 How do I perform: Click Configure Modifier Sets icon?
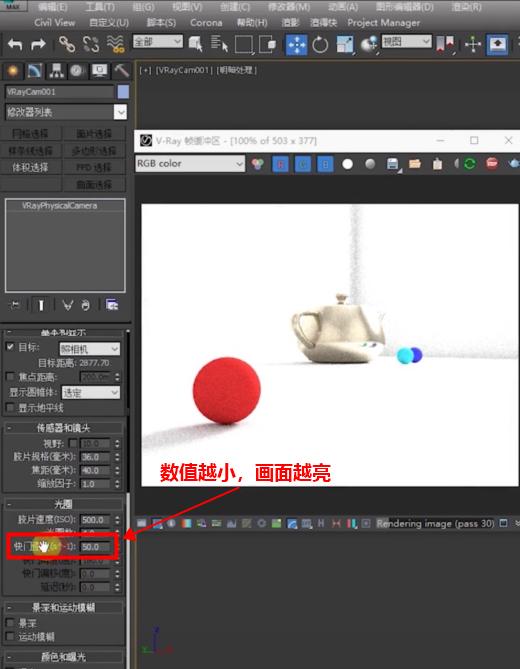point(112,305)
